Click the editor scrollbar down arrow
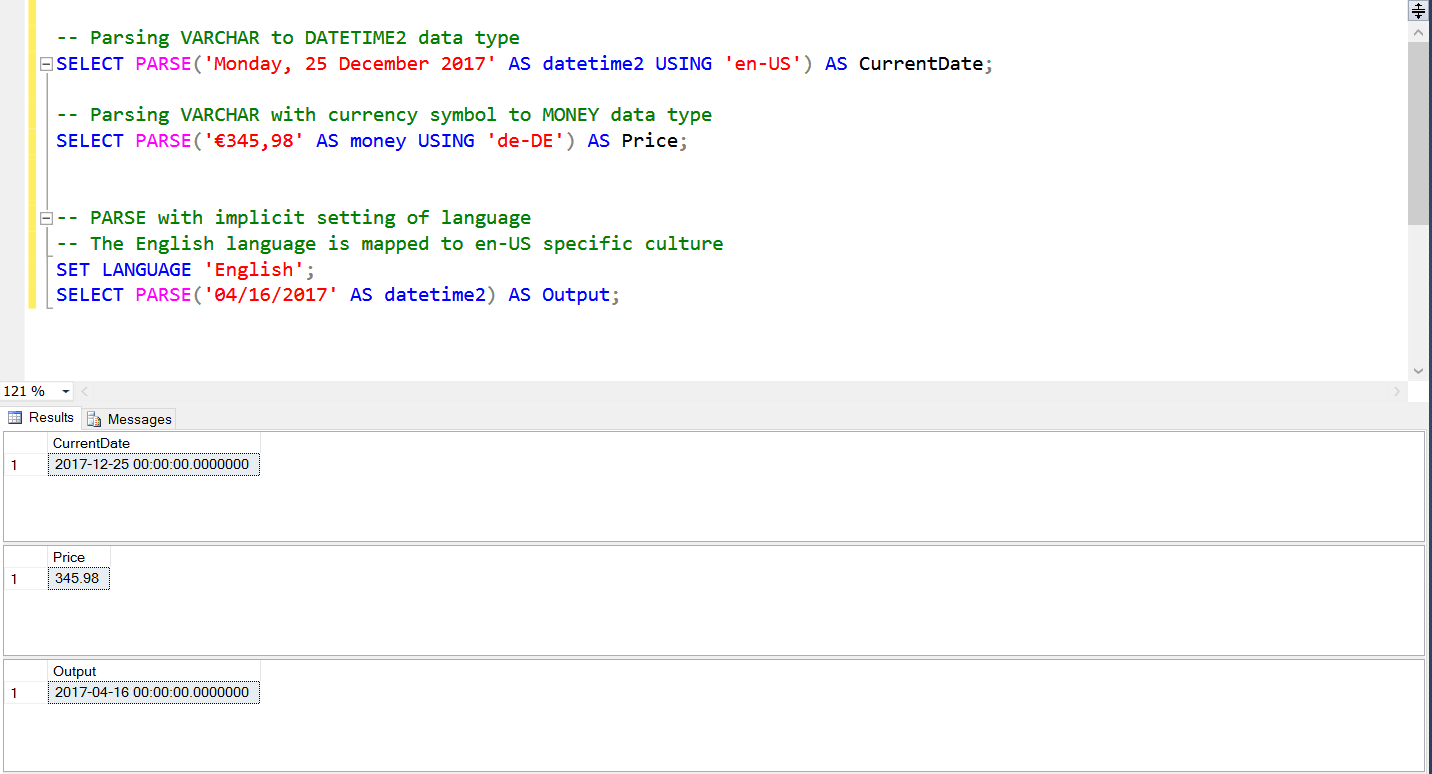 point(1418,369)
